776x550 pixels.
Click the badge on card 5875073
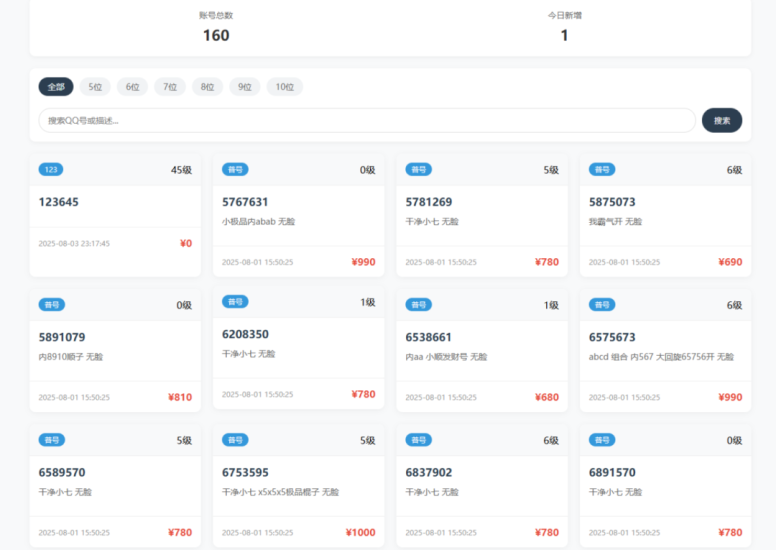pyautogui.click(x=602, y=170)
